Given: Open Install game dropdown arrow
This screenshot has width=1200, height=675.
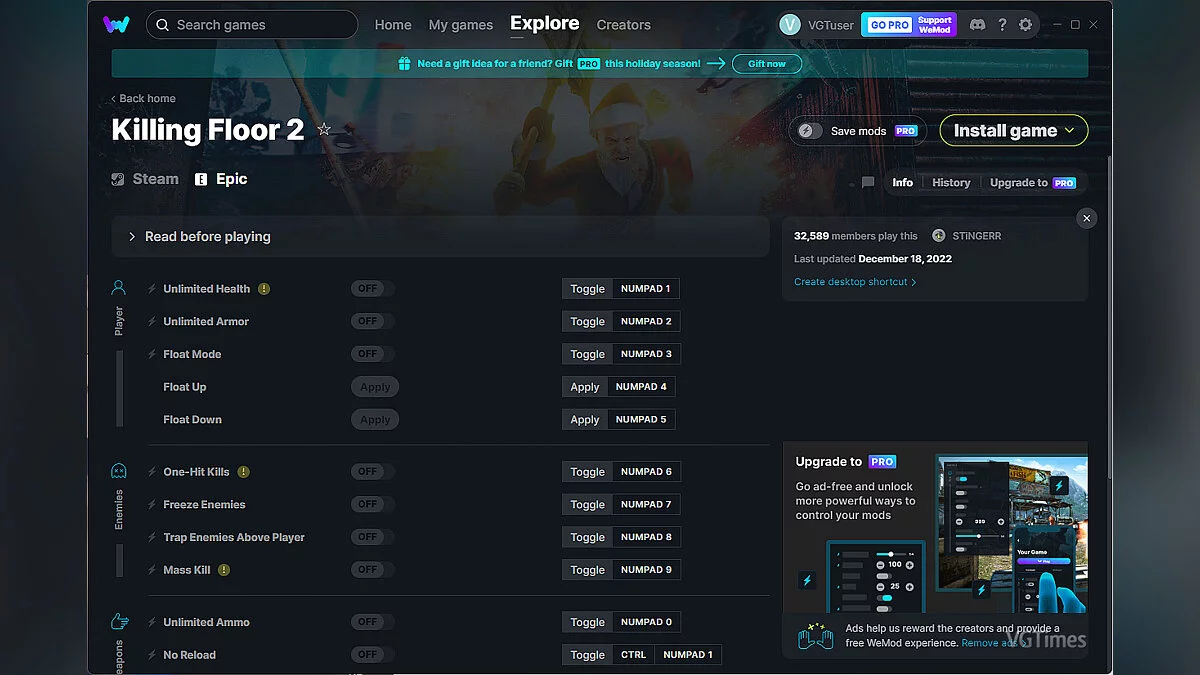Looking at the screenshot, I should point(1070,131).
